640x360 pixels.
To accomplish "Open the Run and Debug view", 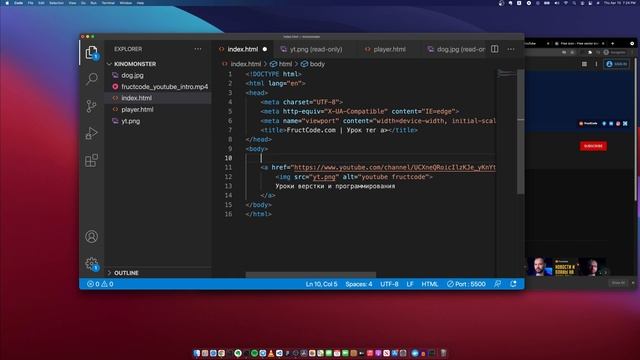I will coord(91,133).
